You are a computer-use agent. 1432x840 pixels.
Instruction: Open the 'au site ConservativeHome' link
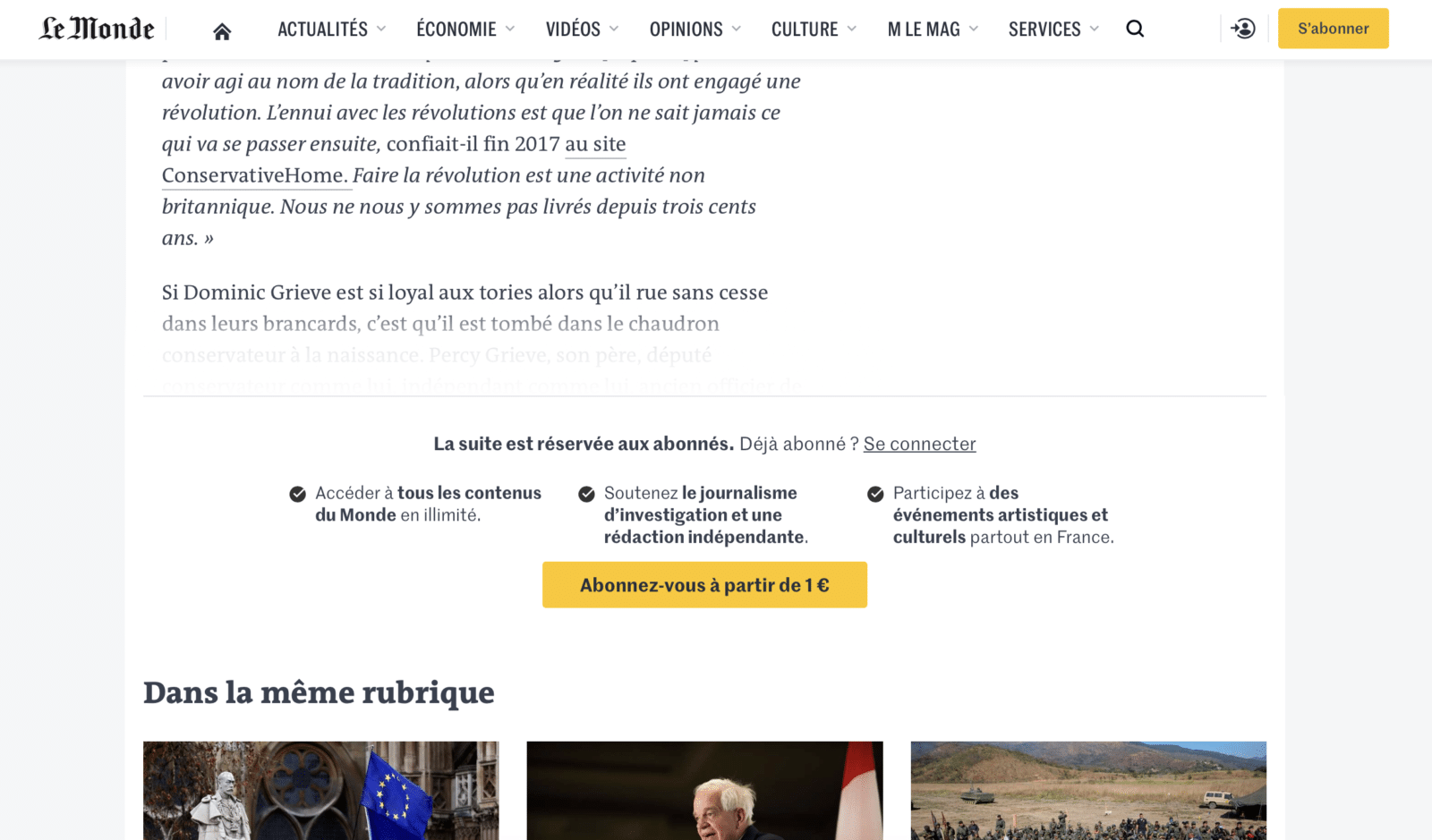coord(394,159)
